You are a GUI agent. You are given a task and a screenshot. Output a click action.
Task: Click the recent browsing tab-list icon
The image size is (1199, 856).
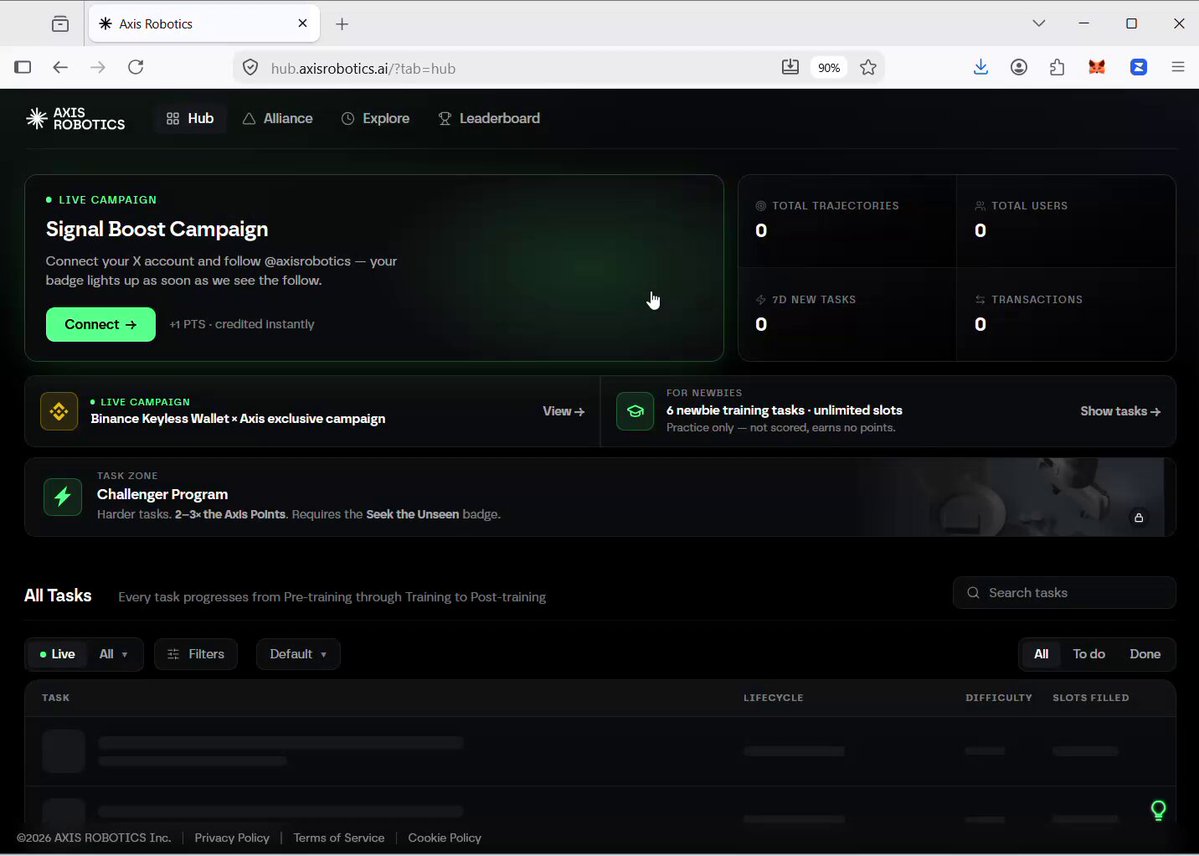[x=60, y=24]
